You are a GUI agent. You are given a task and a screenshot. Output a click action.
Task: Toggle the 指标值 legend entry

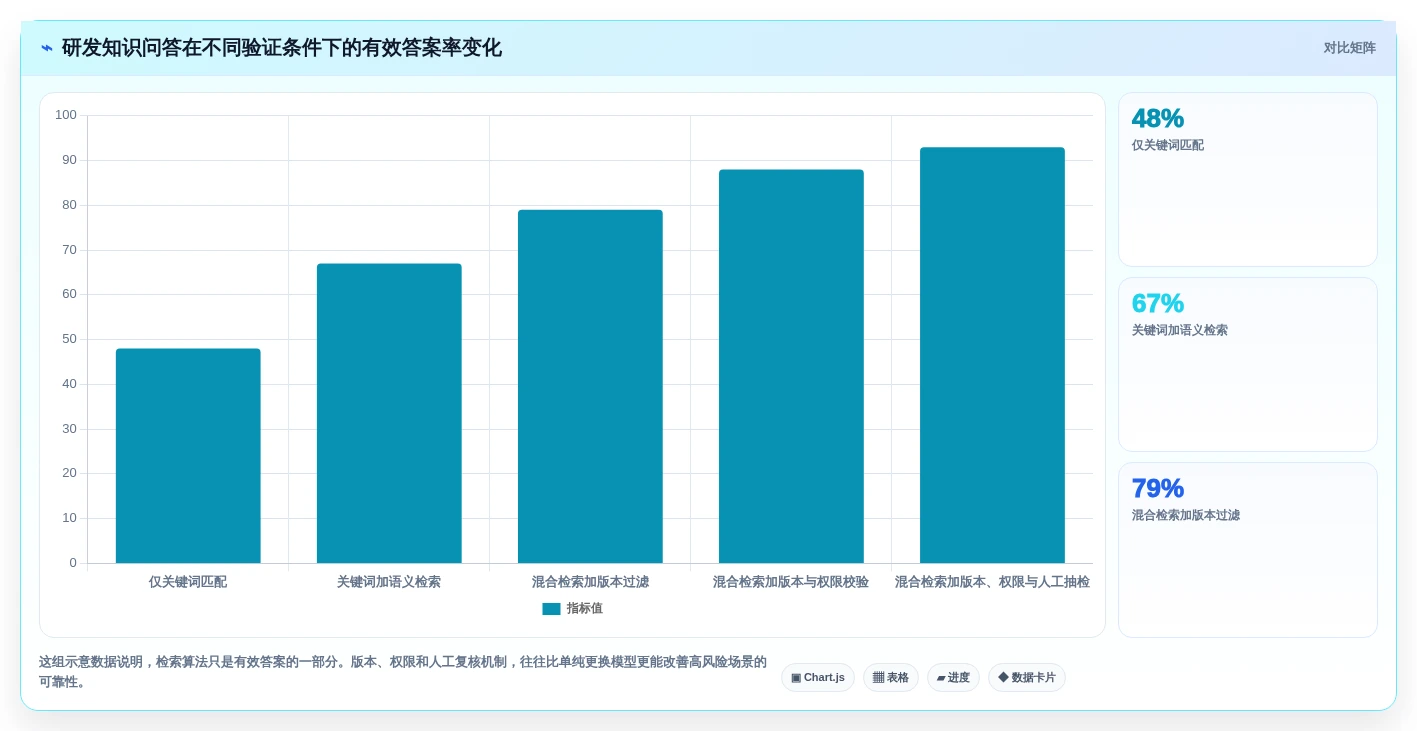coord(572,608)
